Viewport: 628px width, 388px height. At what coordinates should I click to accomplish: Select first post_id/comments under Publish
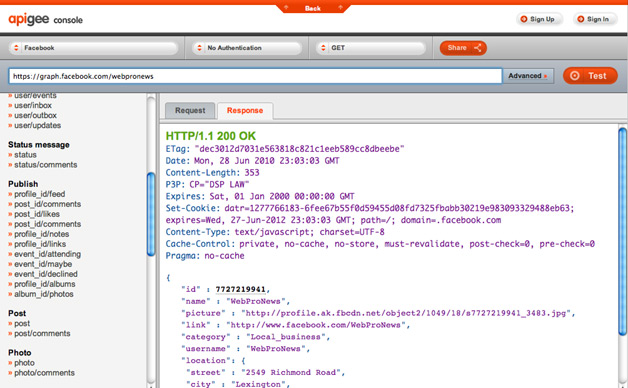point(48,204)
